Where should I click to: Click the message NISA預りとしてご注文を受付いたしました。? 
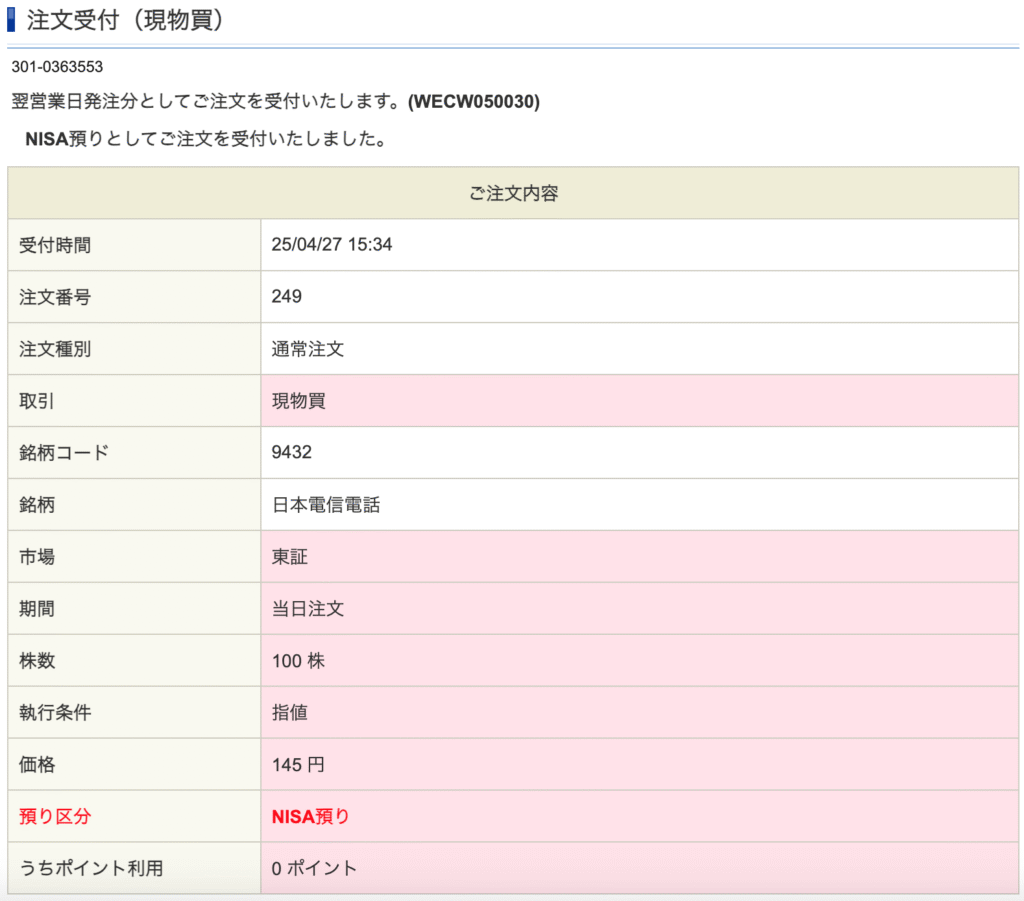tap(206, 138)
